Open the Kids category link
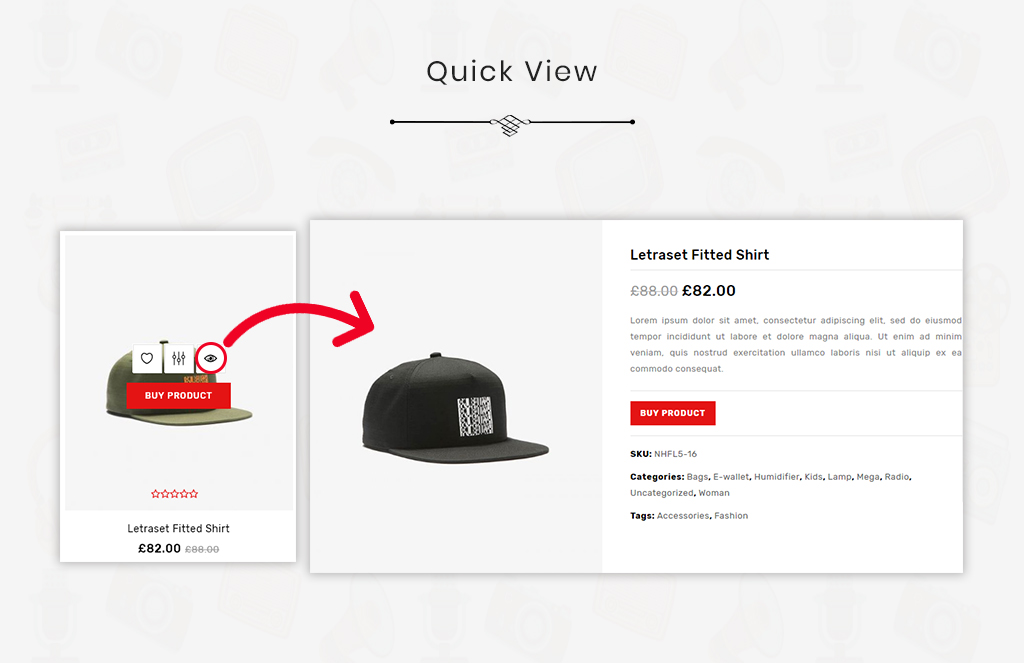Image resolution: width=1024 pixels, height=663 pixels. click(x=813, y=477)
